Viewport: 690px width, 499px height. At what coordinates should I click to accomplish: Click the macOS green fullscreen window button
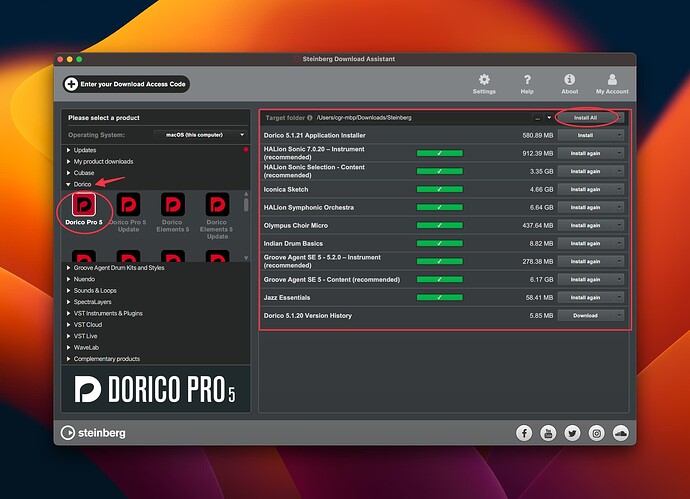click(79, 59)
